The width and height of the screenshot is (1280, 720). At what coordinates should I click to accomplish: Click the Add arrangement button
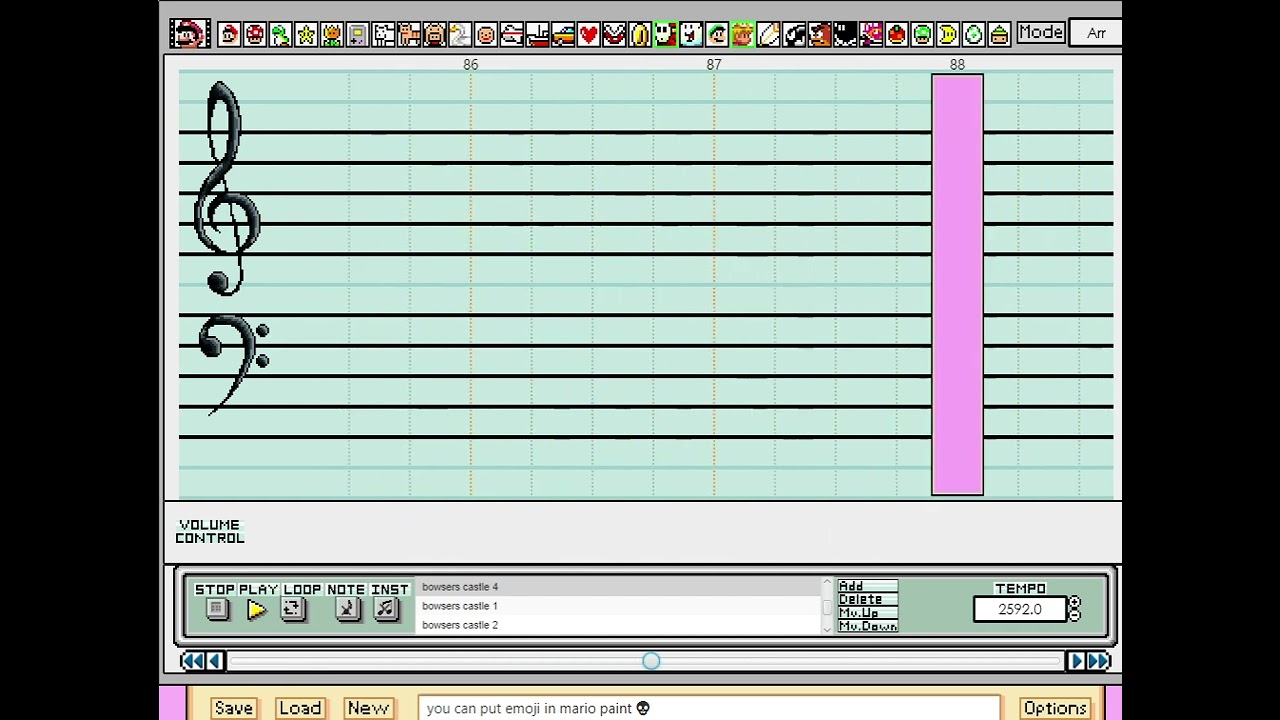867,586
